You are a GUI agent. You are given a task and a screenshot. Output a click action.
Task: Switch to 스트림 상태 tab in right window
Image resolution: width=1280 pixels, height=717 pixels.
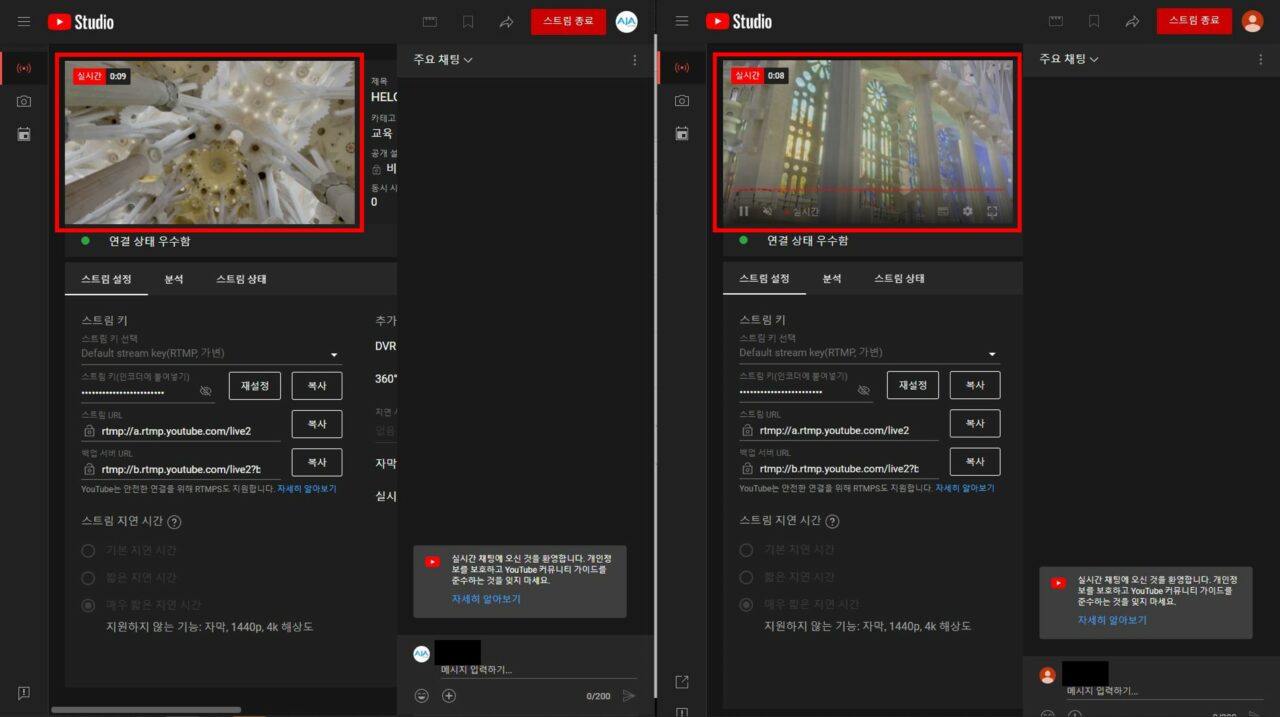pyautogui.click(x=899, y=279)
